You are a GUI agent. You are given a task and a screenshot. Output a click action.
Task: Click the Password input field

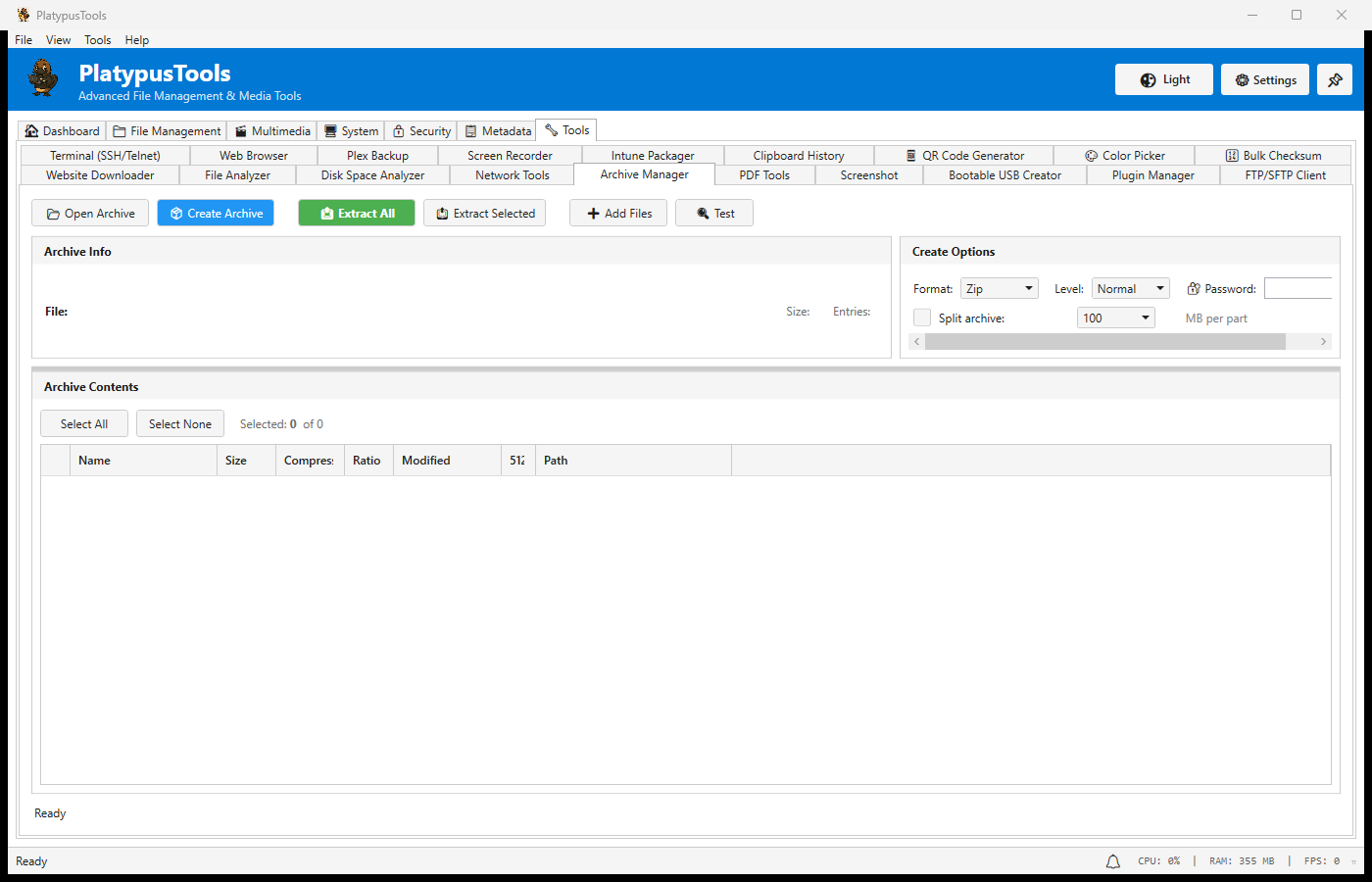pos(1298,289)
